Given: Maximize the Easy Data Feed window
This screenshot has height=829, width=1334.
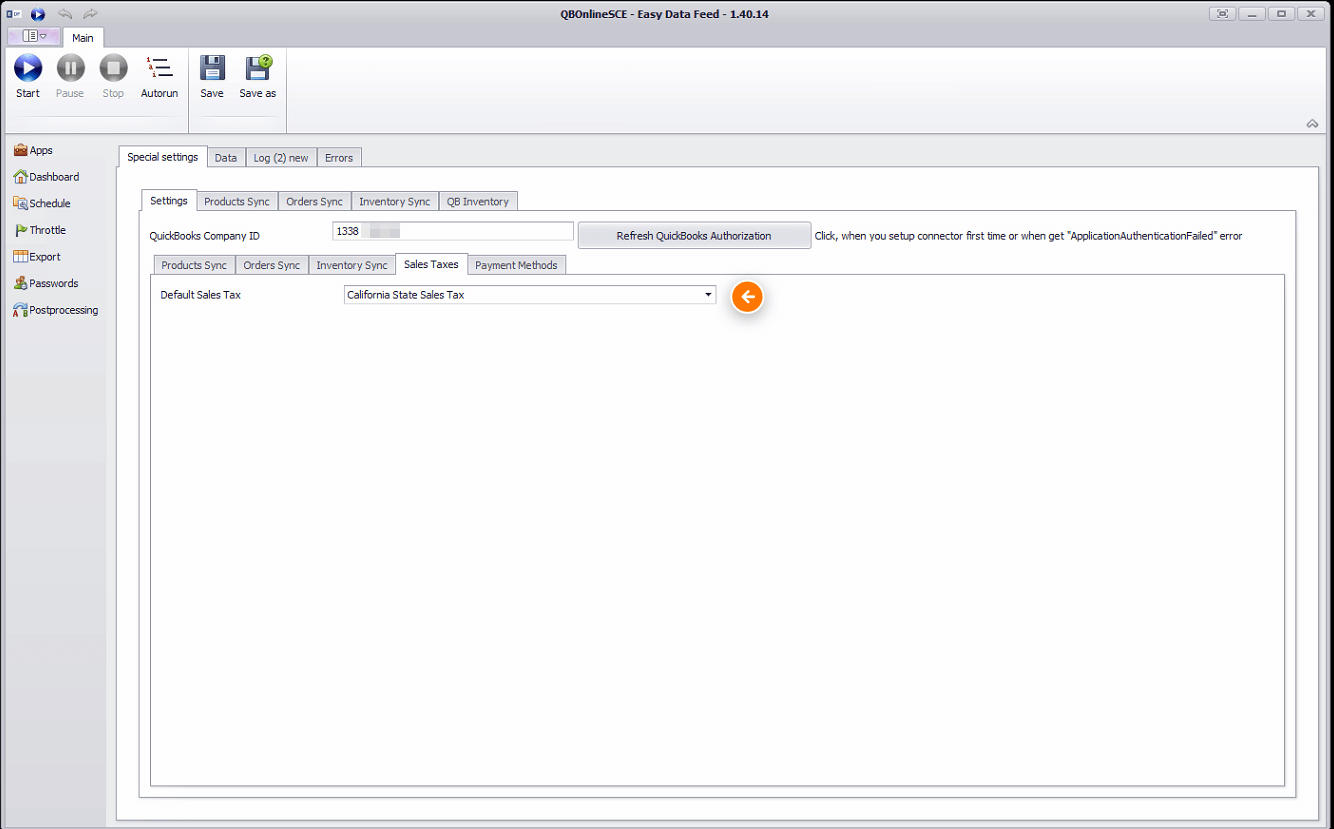Looking at the screenshot, I should pos(1281,14).
